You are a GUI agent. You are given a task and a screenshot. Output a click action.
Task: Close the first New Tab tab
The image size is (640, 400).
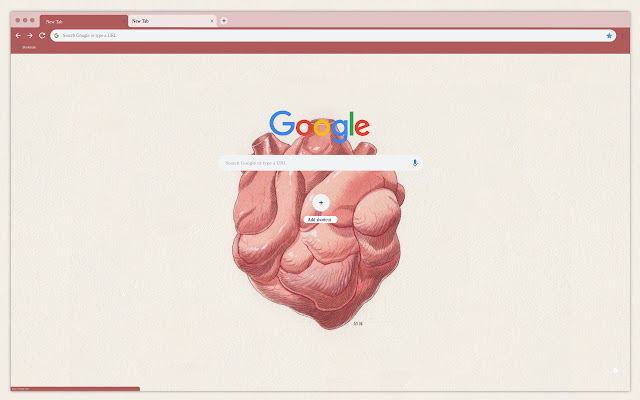(x=124, y=21)
